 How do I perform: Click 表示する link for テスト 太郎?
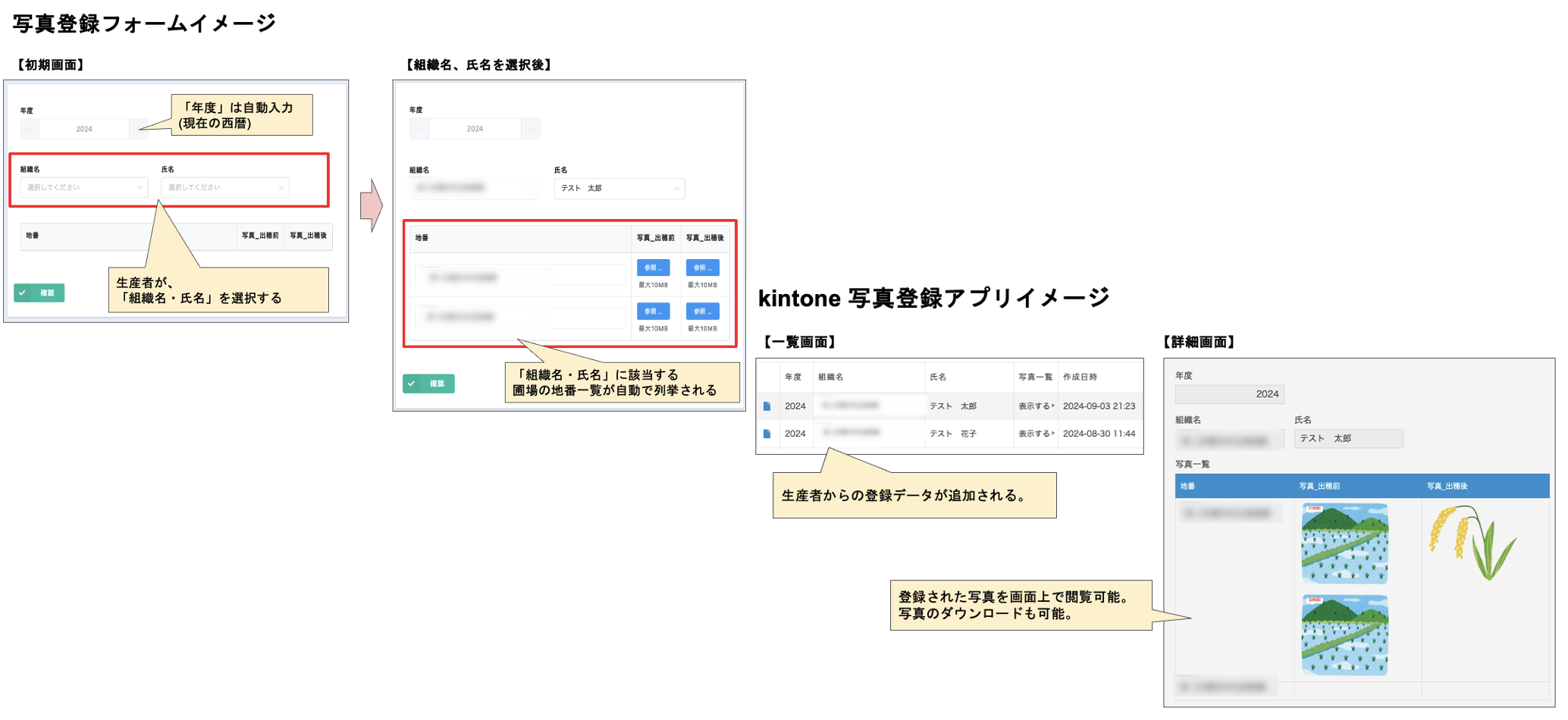pos(1036,406)
